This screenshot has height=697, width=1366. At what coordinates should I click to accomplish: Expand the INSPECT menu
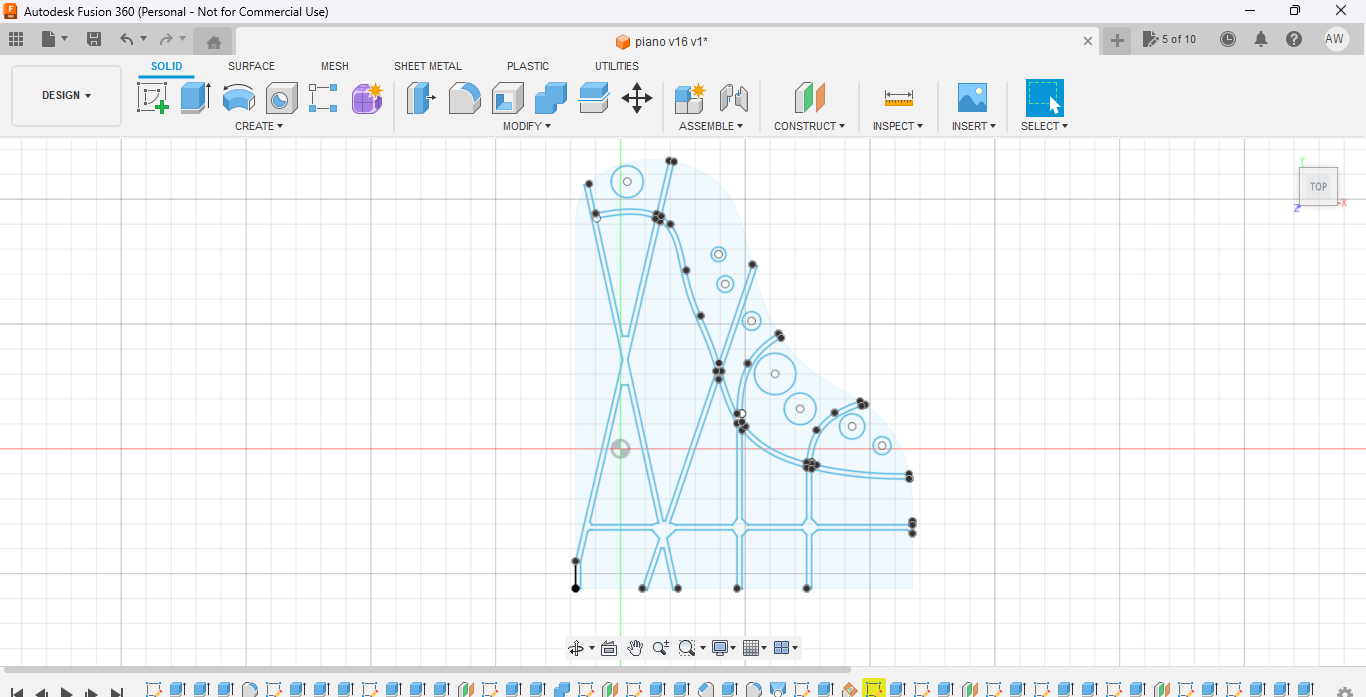tap(898, 126)
